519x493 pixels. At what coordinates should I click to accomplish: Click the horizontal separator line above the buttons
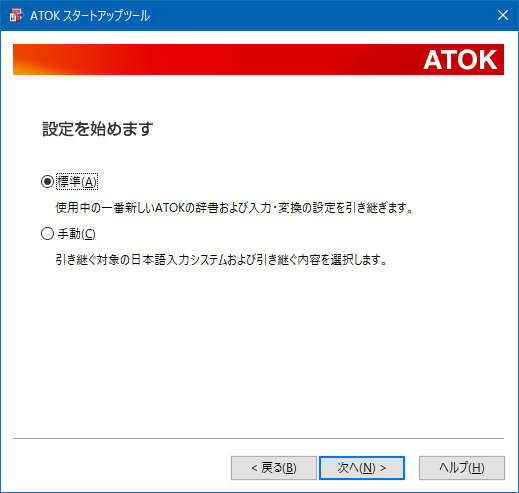point(258,438)
